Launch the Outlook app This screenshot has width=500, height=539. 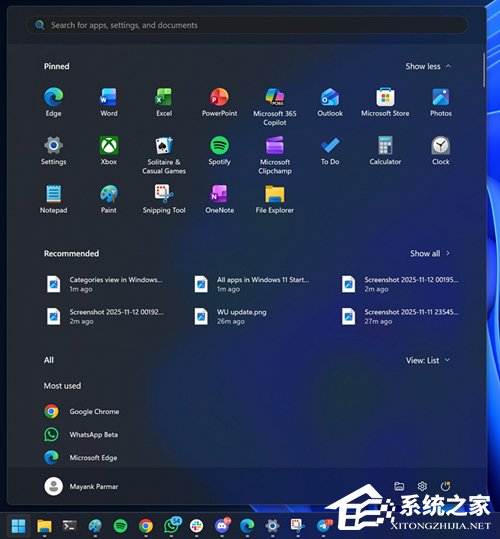pos(330,102)
